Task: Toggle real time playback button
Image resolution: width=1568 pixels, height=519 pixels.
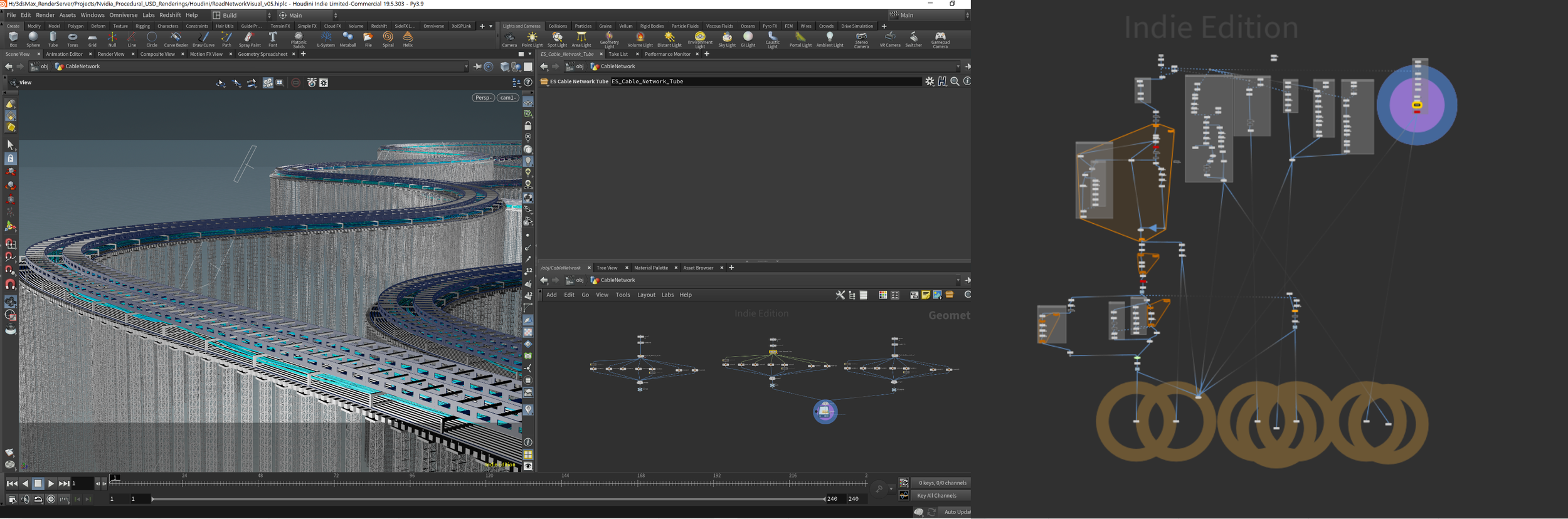Action: pyautogui.click(x=51, y=500)
